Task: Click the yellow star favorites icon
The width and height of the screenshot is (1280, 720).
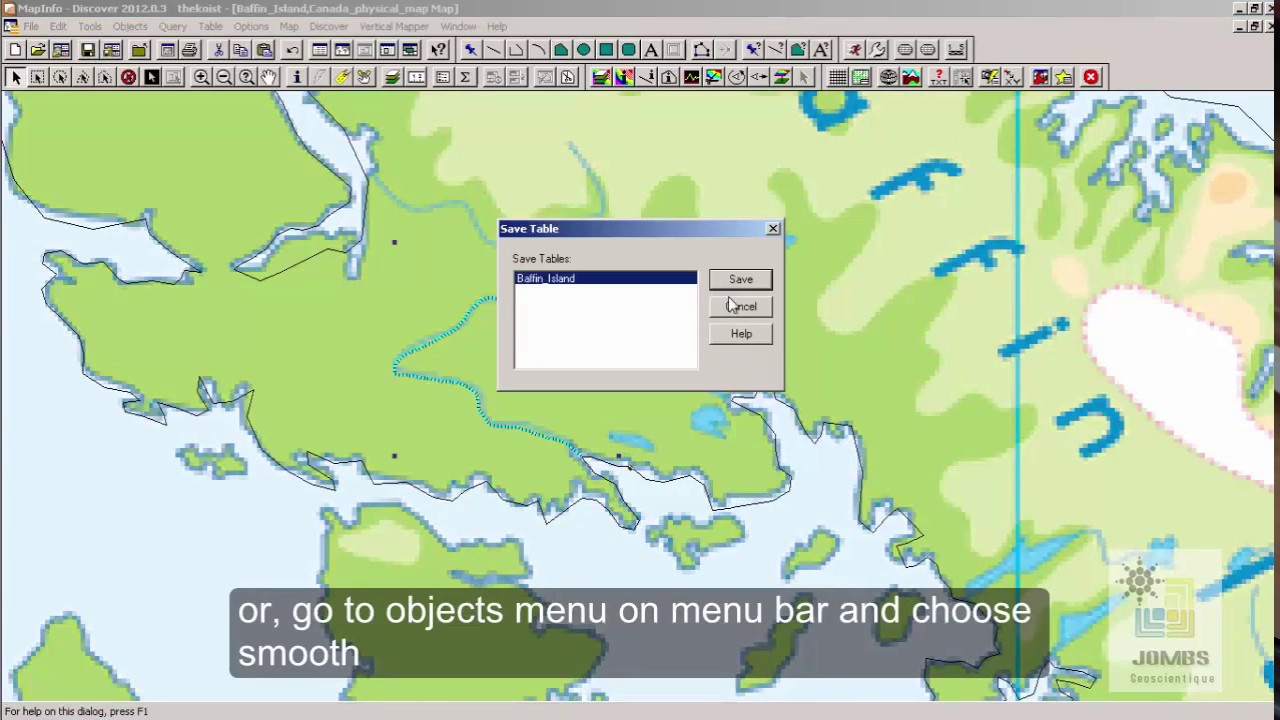Action: tap(1063, 77)
